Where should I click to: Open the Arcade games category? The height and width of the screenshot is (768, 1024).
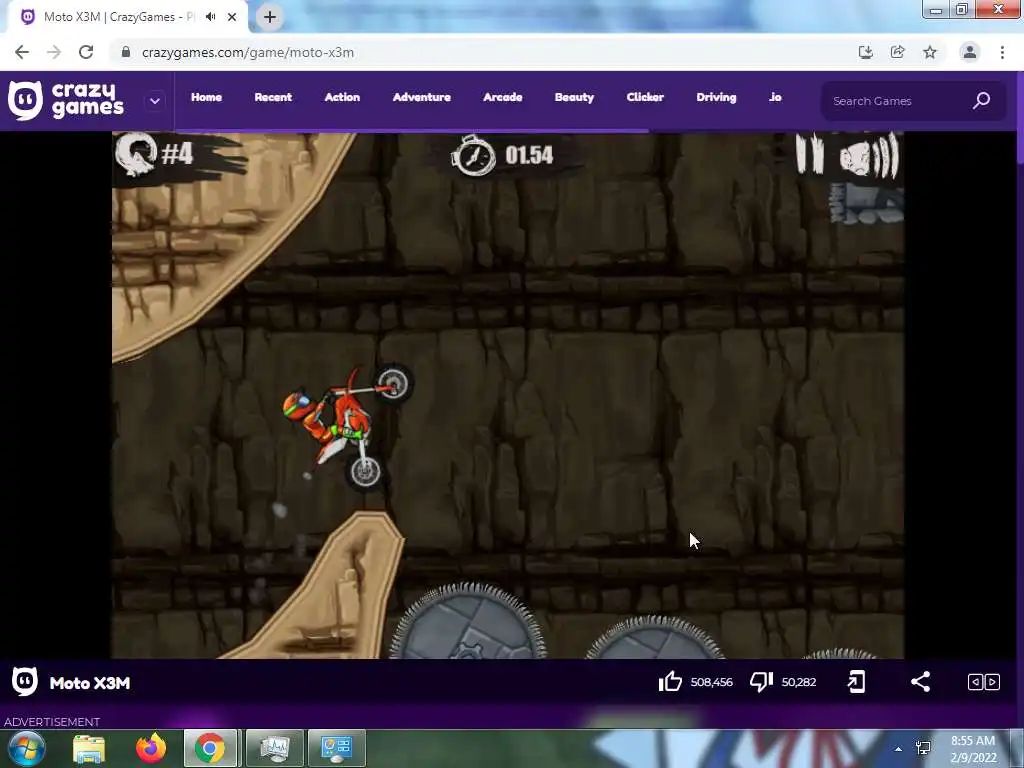point(503,97)
